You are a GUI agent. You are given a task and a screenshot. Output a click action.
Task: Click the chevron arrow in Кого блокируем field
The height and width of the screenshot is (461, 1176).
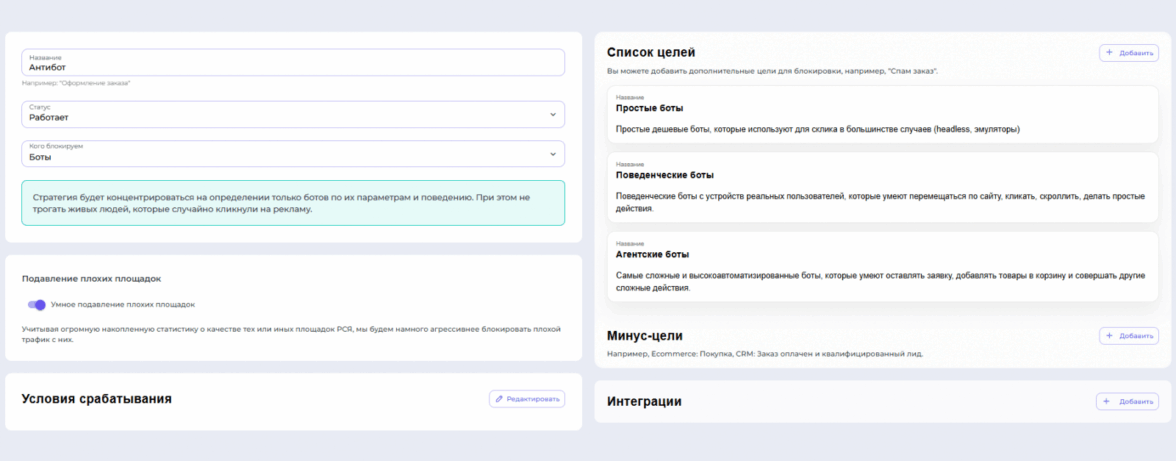(x=553, y=154)
